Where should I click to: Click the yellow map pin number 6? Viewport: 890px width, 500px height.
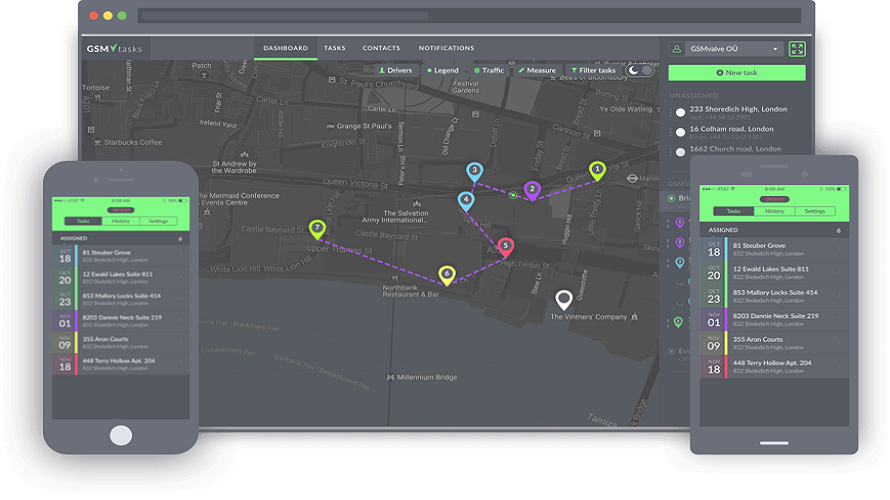447,274
